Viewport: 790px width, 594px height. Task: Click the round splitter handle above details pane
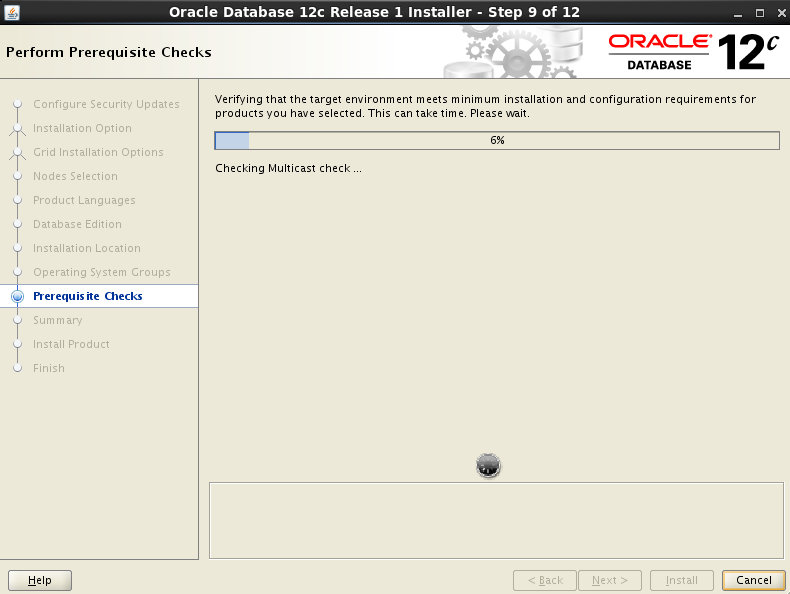coord(488,466)
